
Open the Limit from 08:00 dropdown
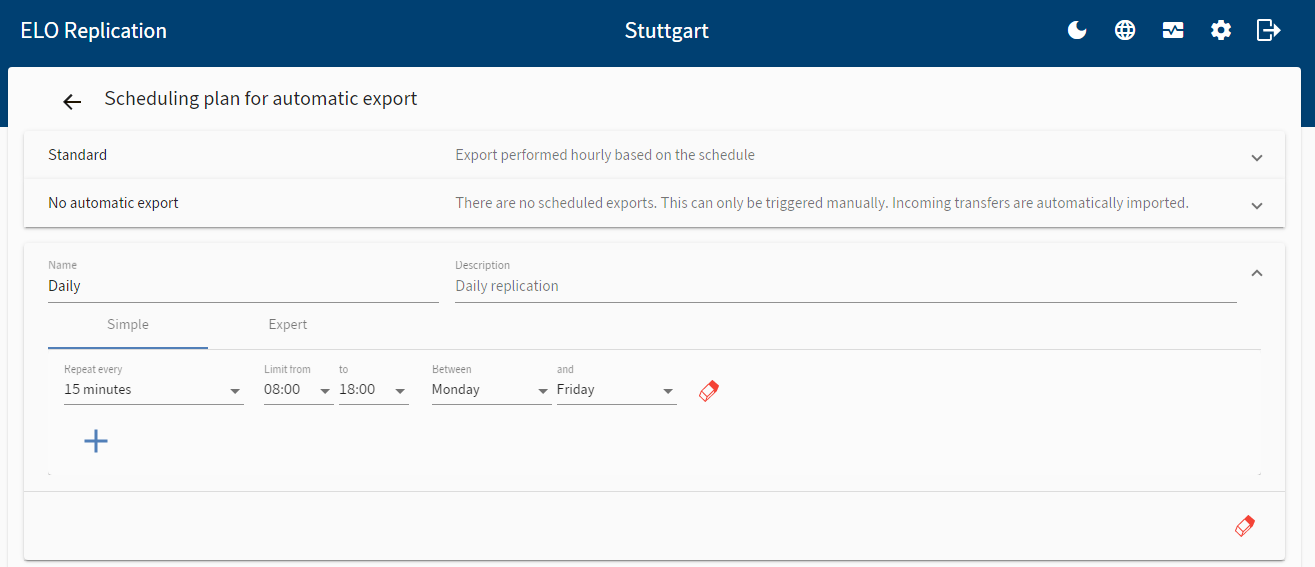[298, 390]
